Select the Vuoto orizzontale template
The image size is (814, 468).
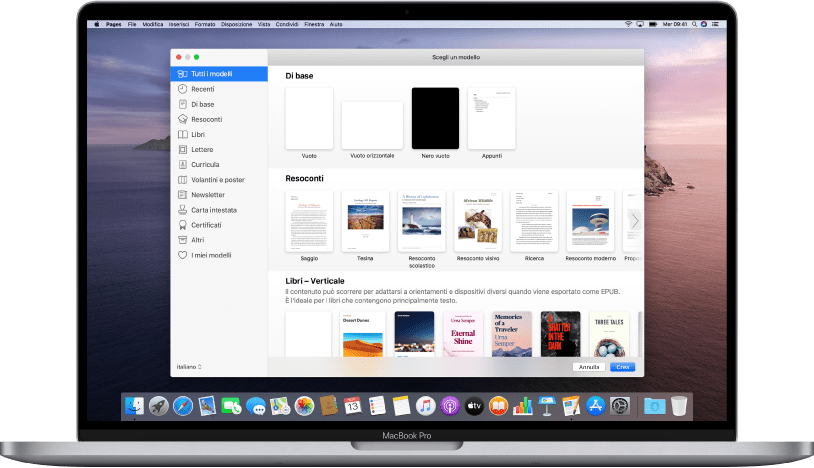tap(372, 126)
